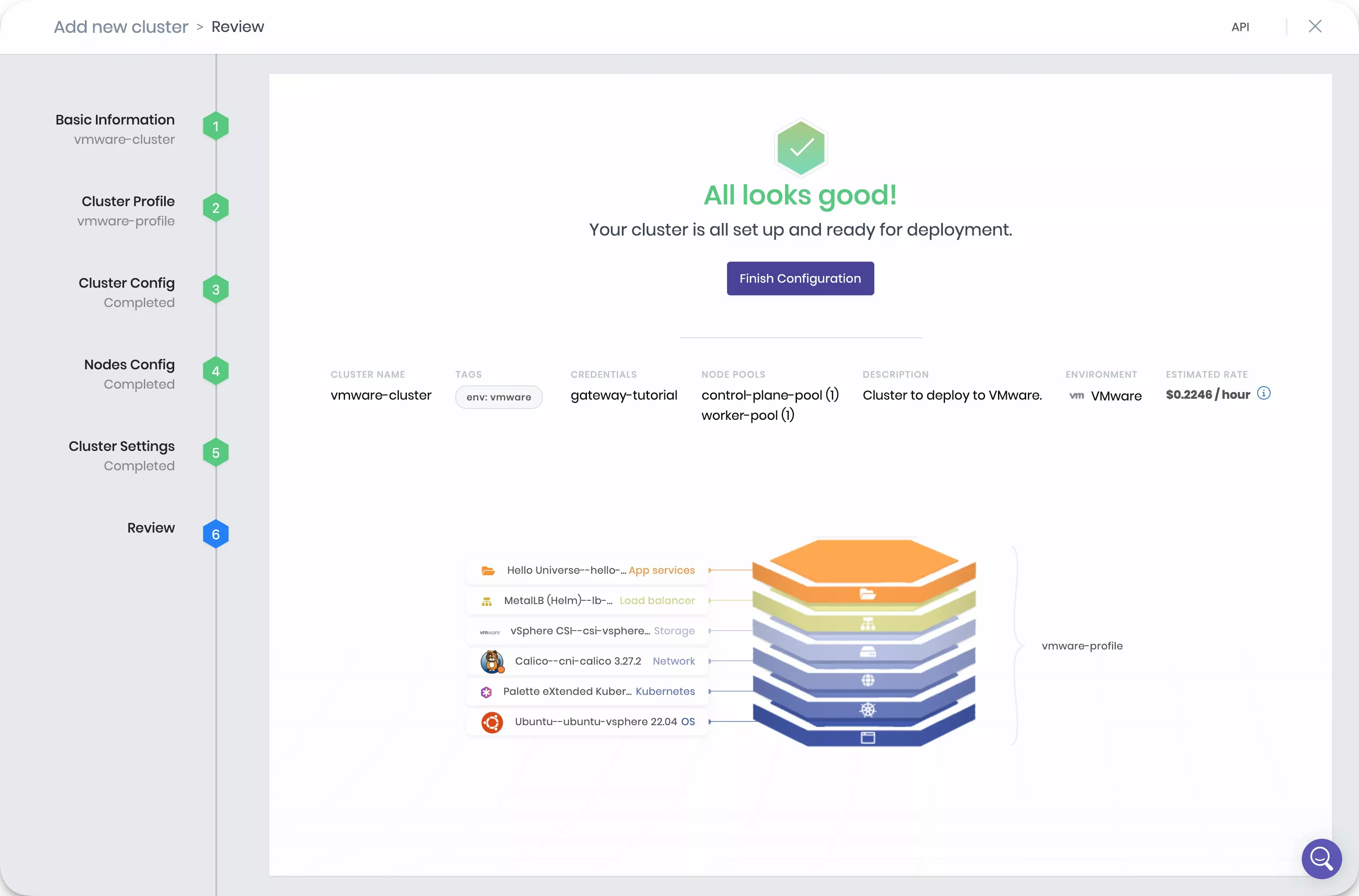Click the $0.2246 / hour rate value
This screenshot has width=1359, height=896.
coord(1208,394)
